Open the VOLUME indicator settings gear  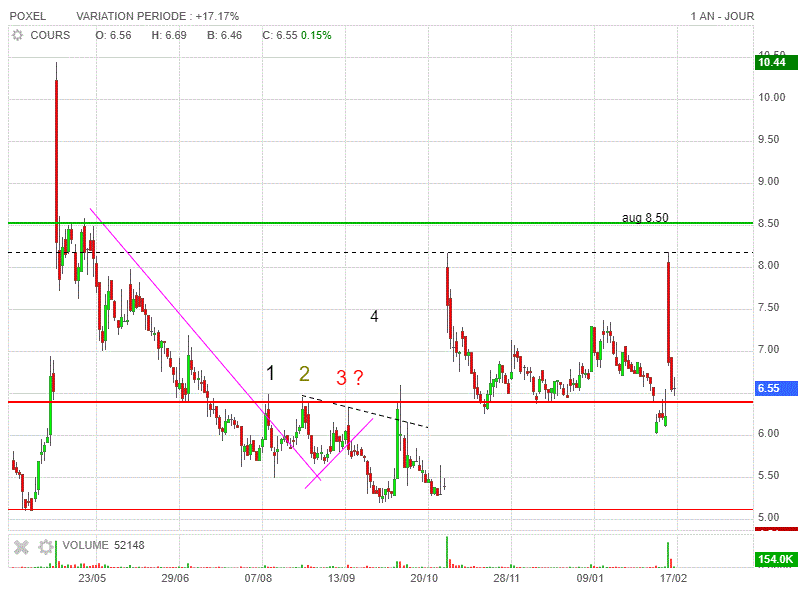(46, 547)
